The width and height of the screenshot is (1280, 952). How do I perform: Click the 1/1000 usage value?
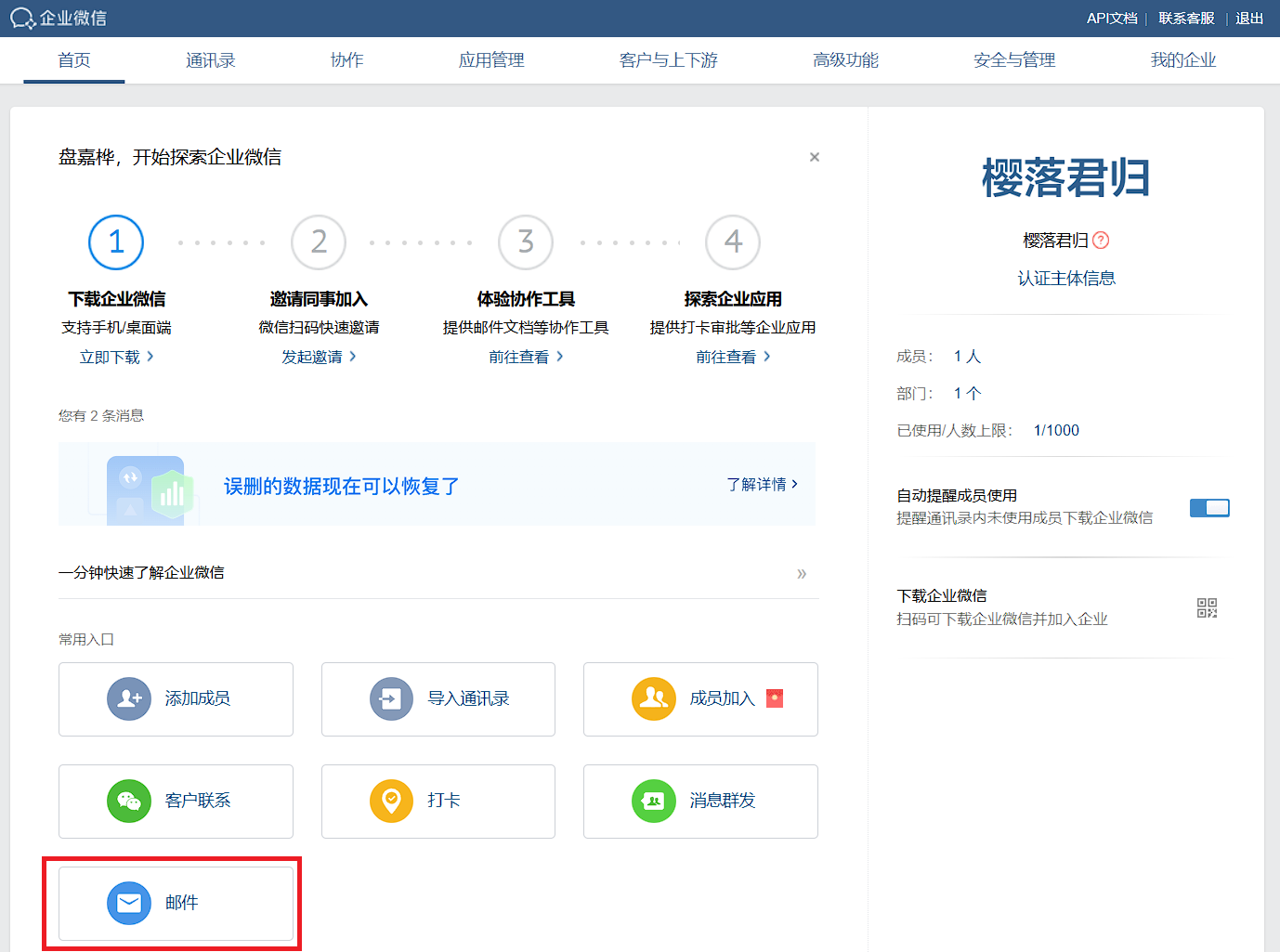click(1056, 431)
